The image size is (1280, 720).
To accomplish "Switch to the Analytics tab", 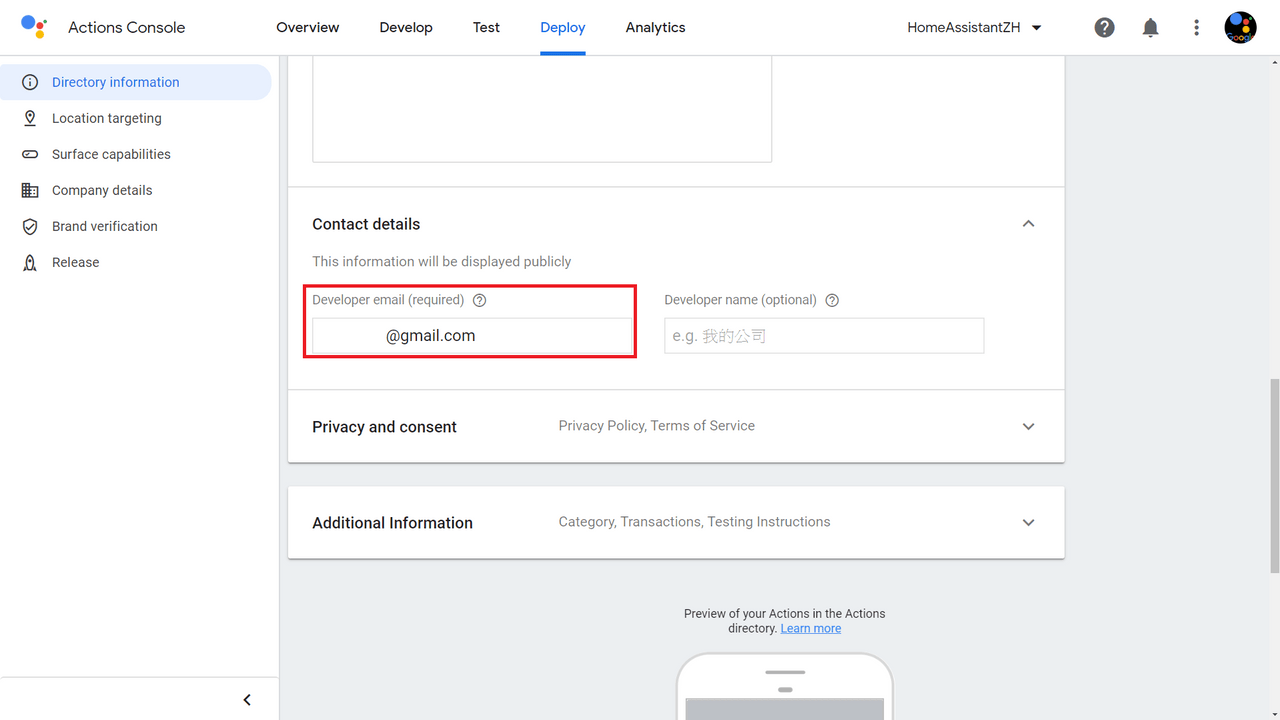I will [655, 28].
